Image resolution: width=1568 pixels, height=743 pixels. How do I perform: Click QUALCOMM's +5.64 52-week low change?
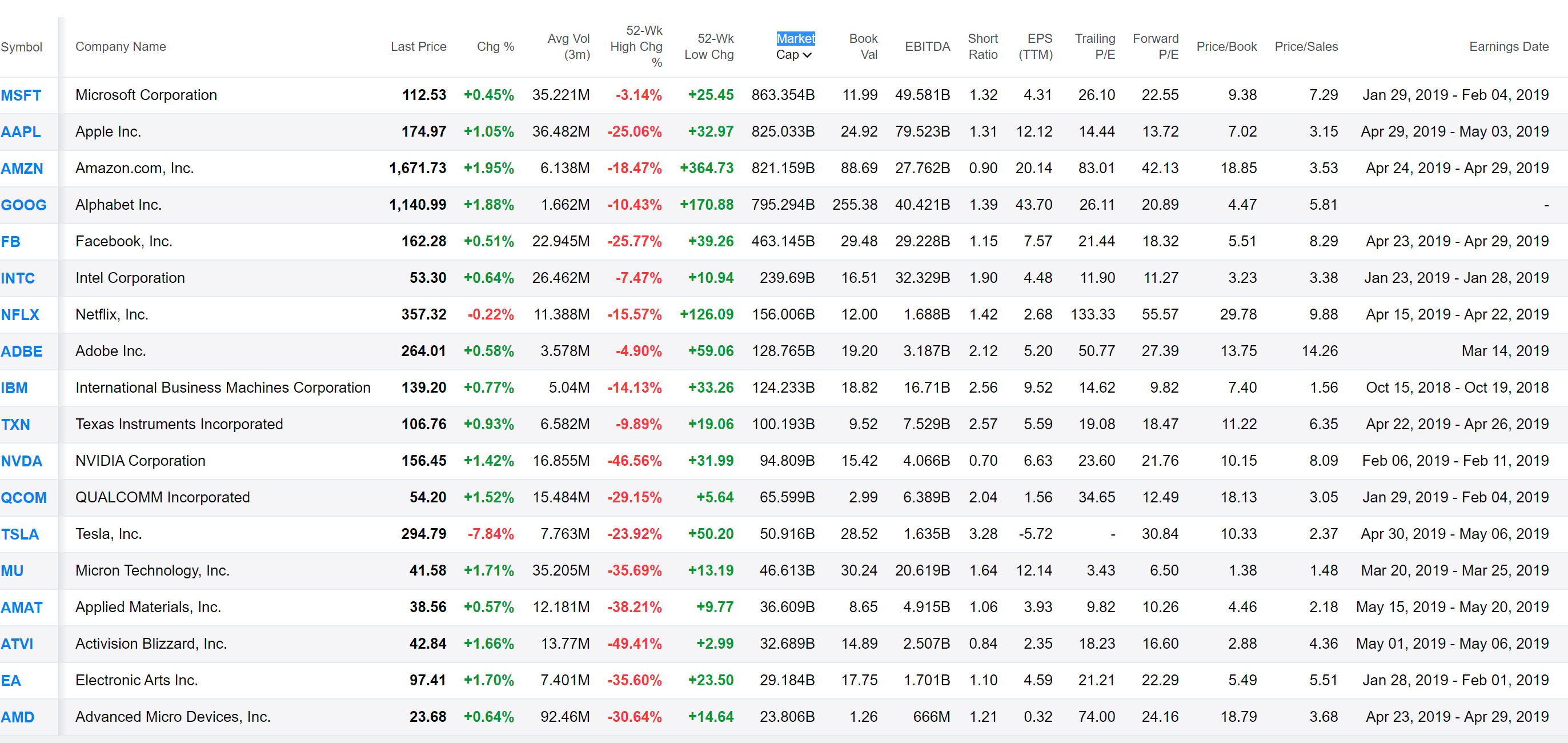715,497
